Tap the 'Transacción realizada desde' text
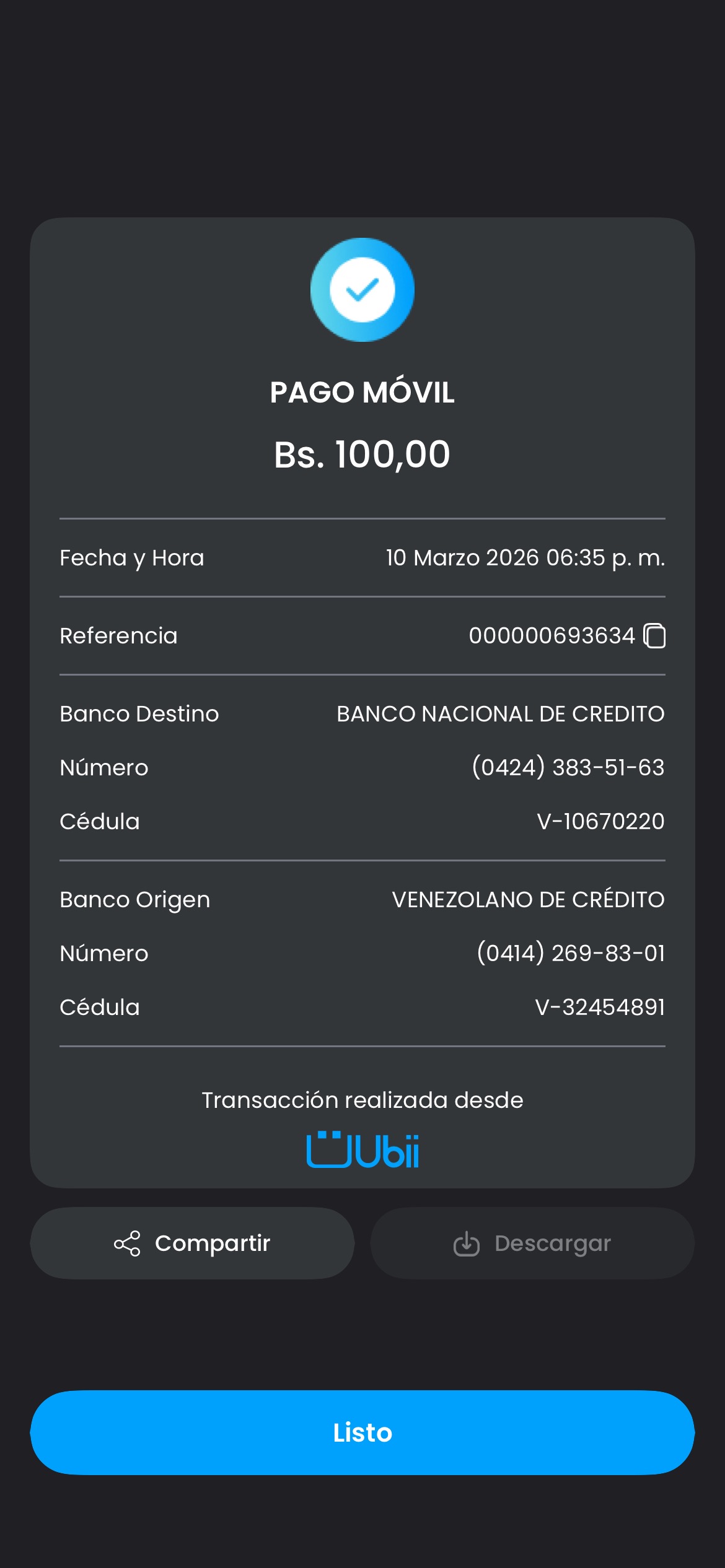The height and width of the screenshot is (1568, 725). click(362, 1100)
